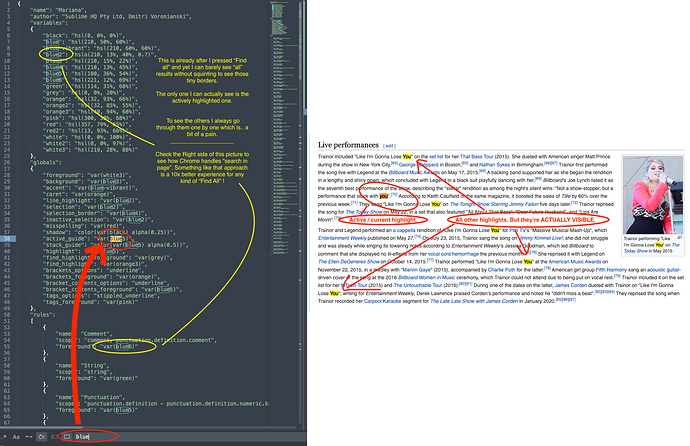This screenshot has height=446, width=690.
Task: Open 'The Late Late Show with James Corden' link
Action: click(x=474, y=301)
